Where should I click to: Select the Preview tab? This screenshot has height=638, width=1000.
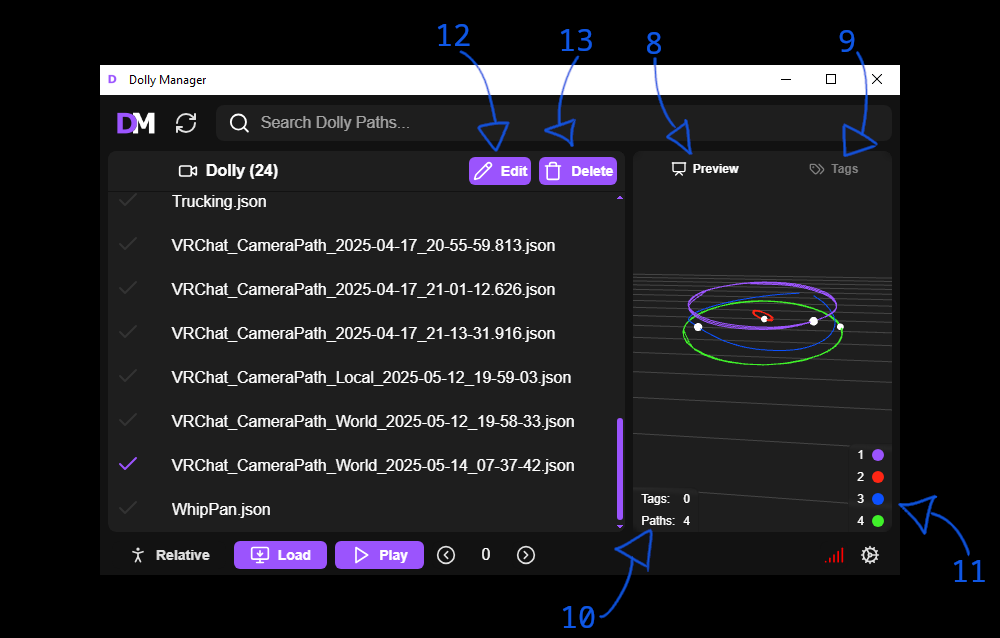pos(705,169)
